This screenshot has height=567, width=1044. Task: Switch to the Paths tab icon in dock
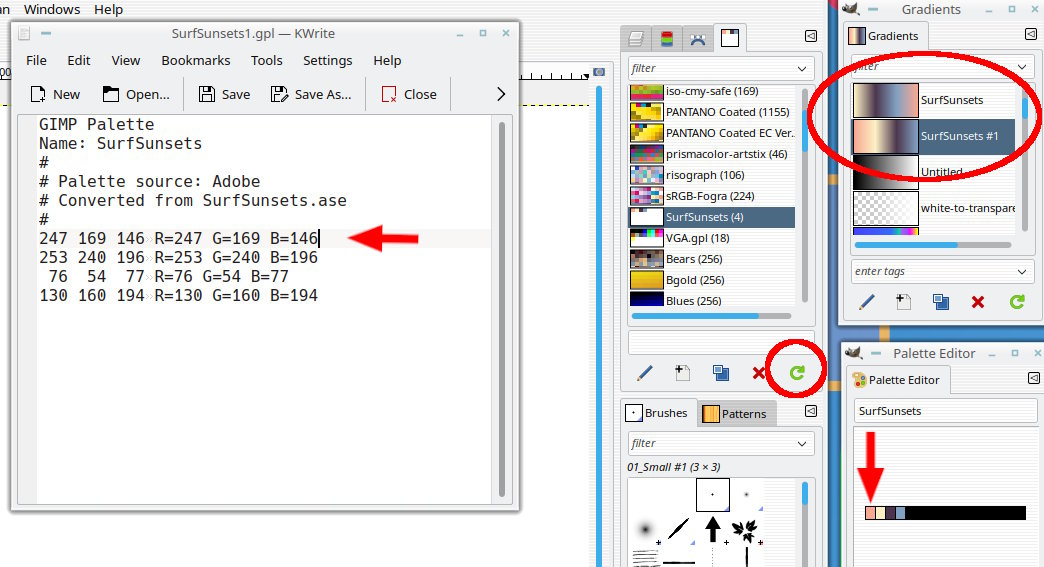(697, 39)
